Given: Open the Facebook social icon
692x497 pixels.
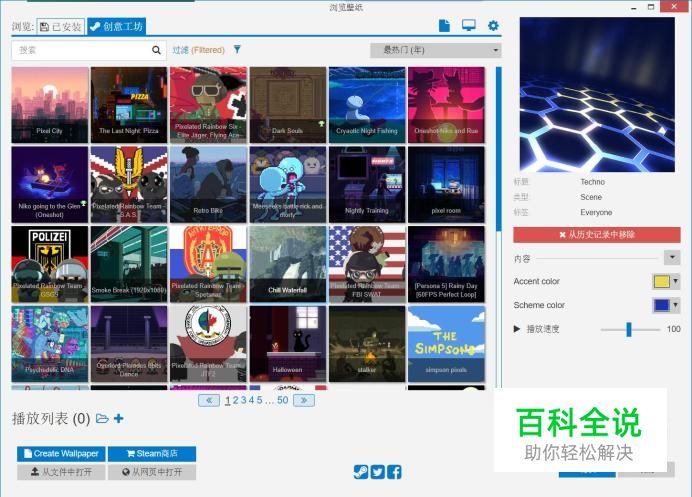Looking at the screenshot, I should (394, 472).
